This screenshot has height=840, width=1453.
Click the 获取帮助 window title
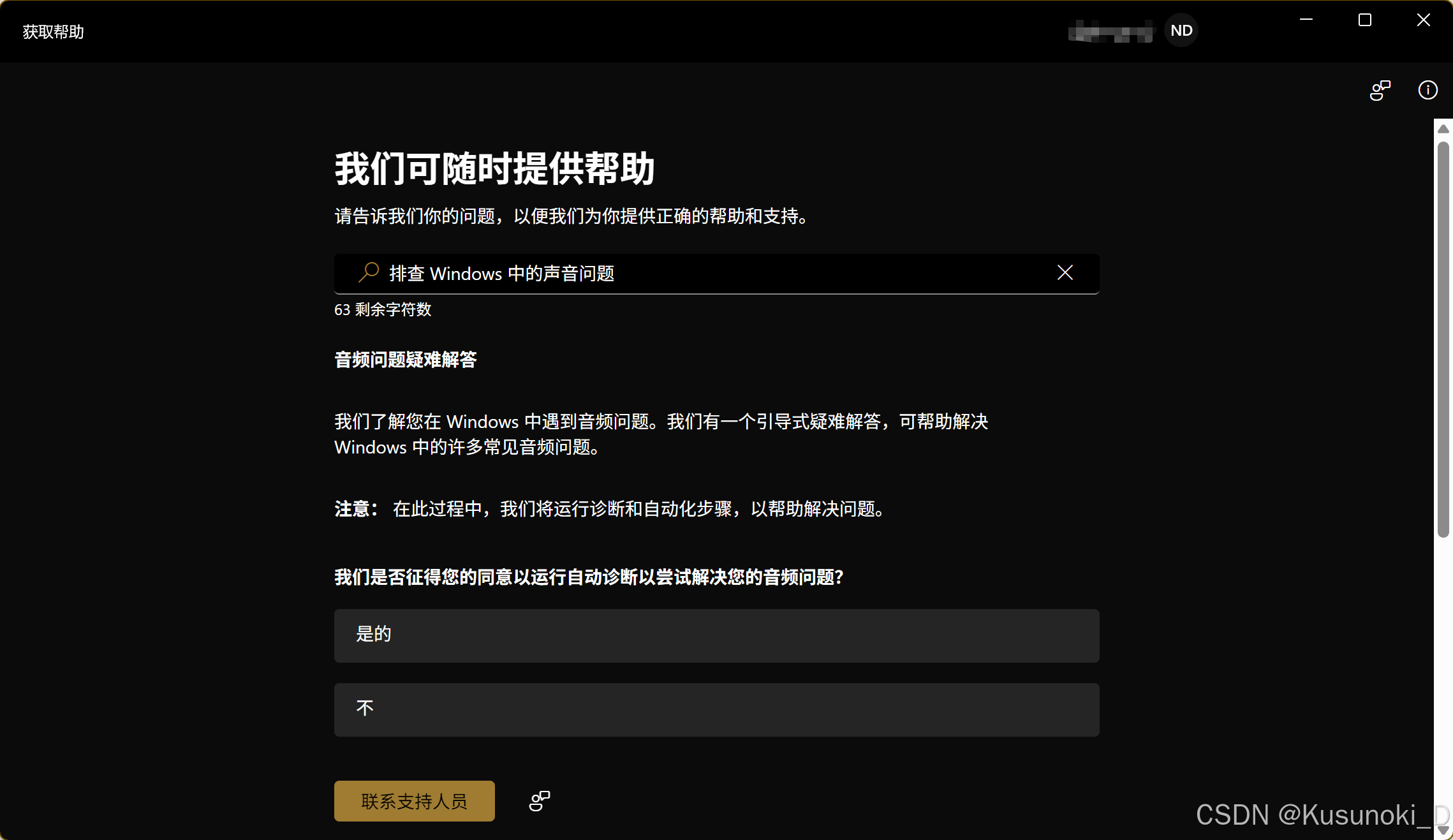tap(54, 32)
